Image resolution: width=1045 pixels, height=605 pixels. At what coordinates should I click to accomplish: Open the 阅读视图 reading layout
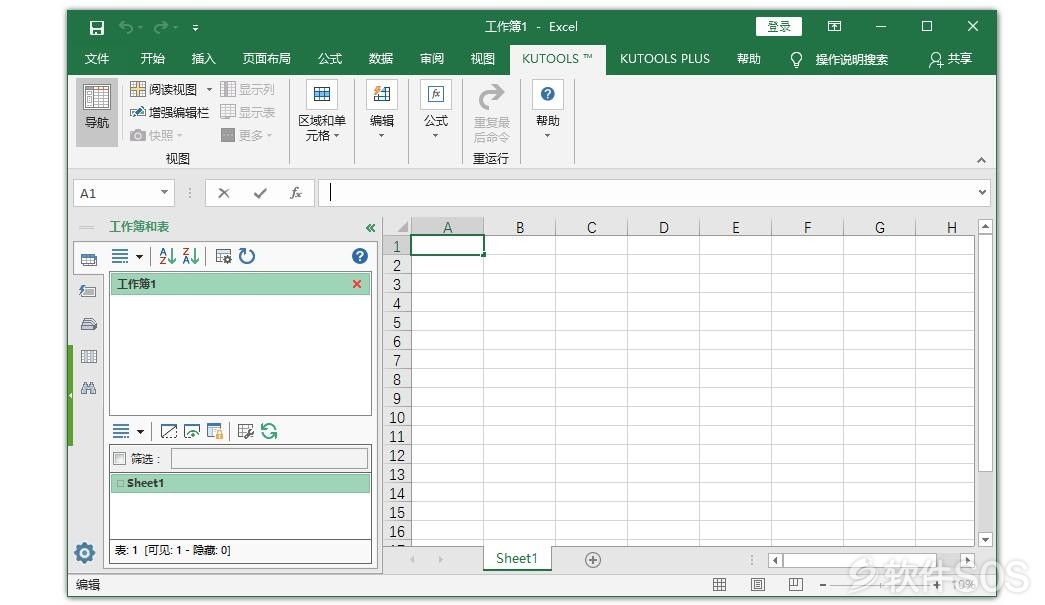click(164, 89)
